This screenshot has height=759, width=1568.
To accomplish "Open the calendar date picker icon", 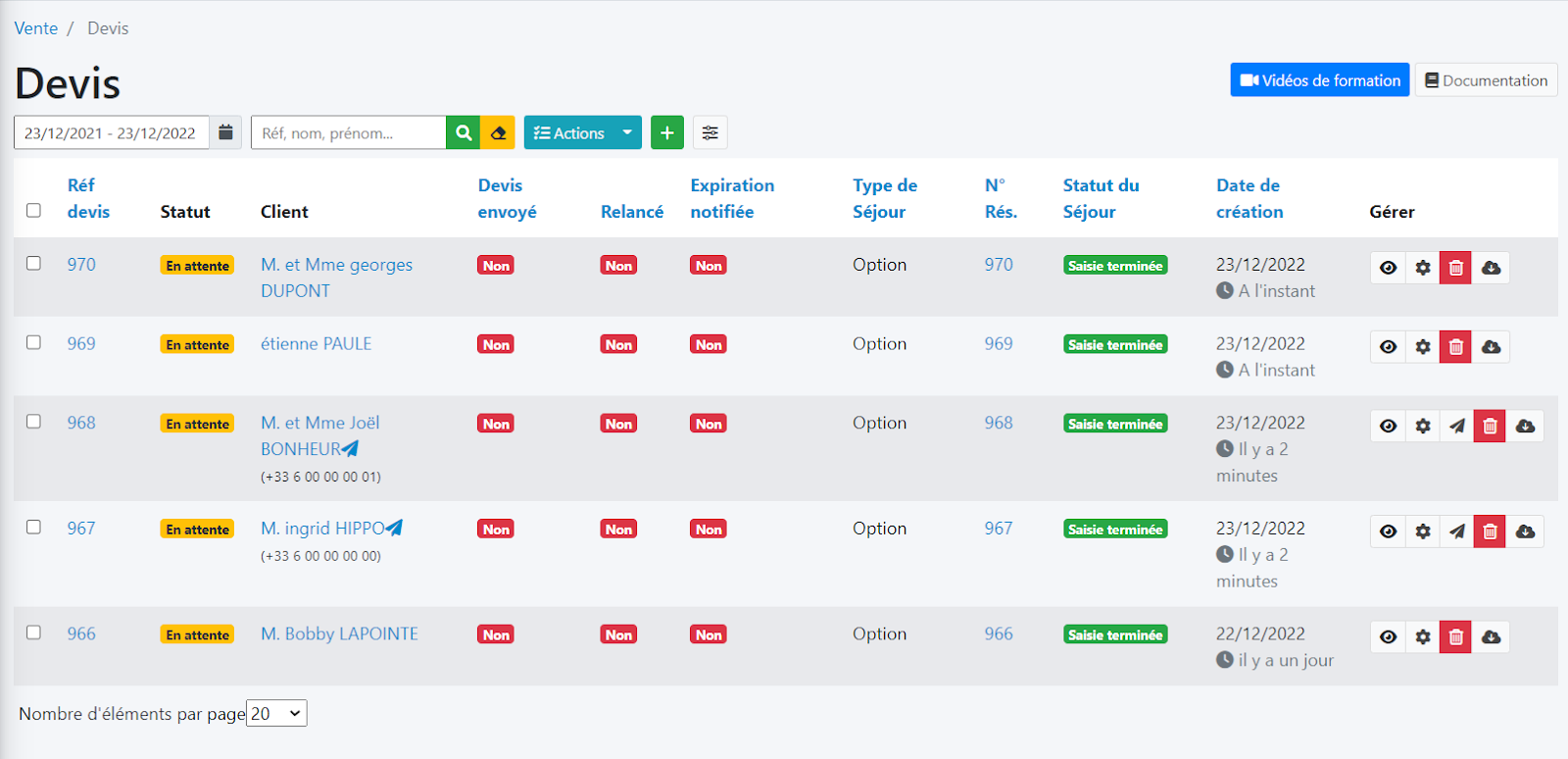I will [x=225, y=133].
